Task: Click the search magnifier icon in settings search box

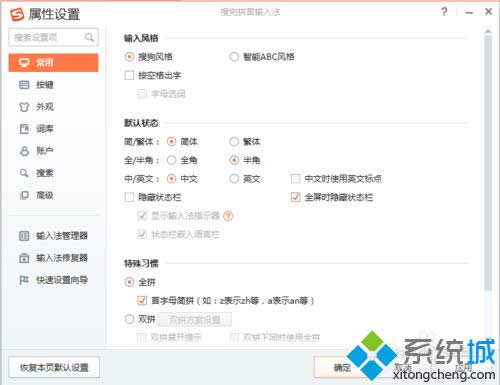Action: click(x=89, y=37)
